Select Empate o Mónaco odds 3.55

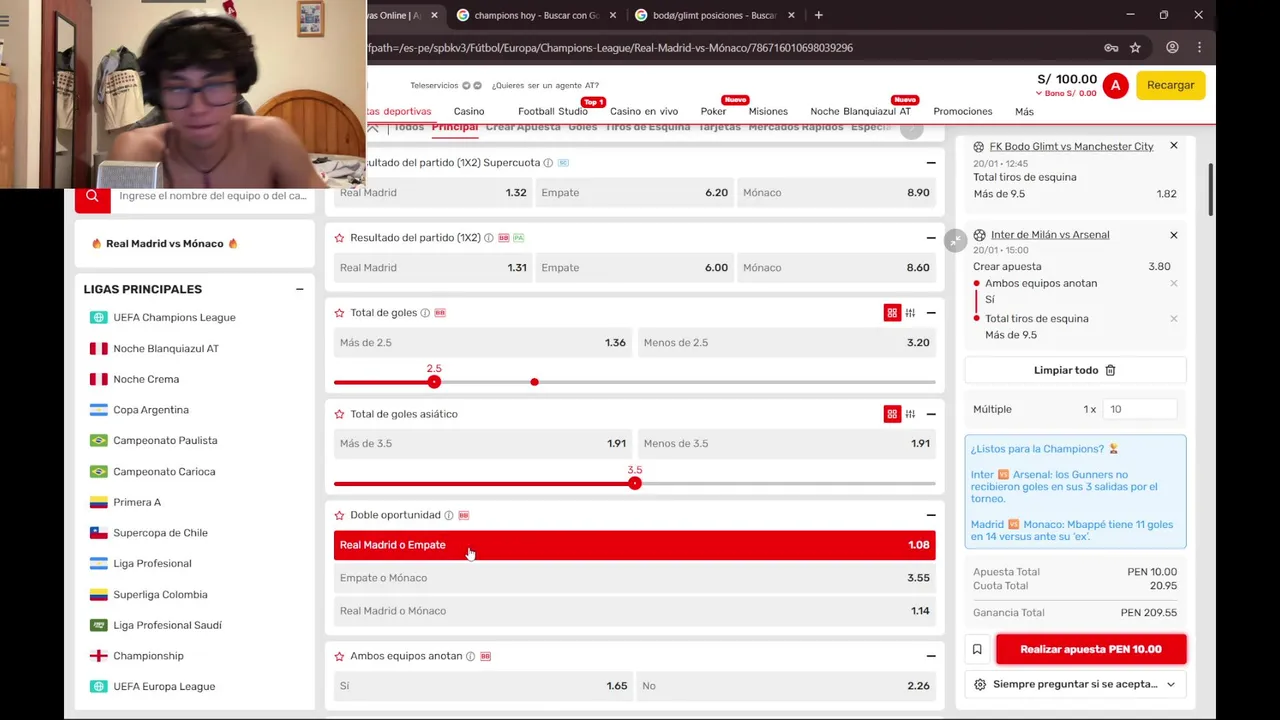tap(634, 578)
